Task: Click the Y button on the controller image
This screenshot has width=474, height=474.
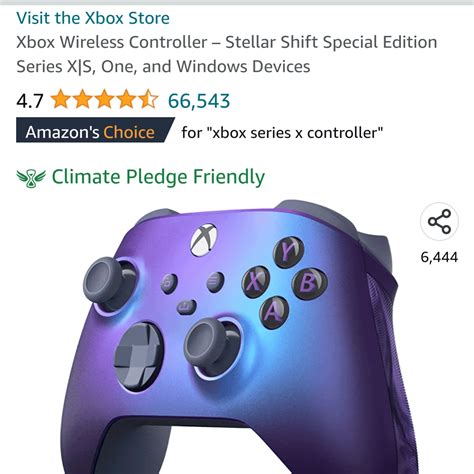Action: pyautogui.click(x=288, y=252)
